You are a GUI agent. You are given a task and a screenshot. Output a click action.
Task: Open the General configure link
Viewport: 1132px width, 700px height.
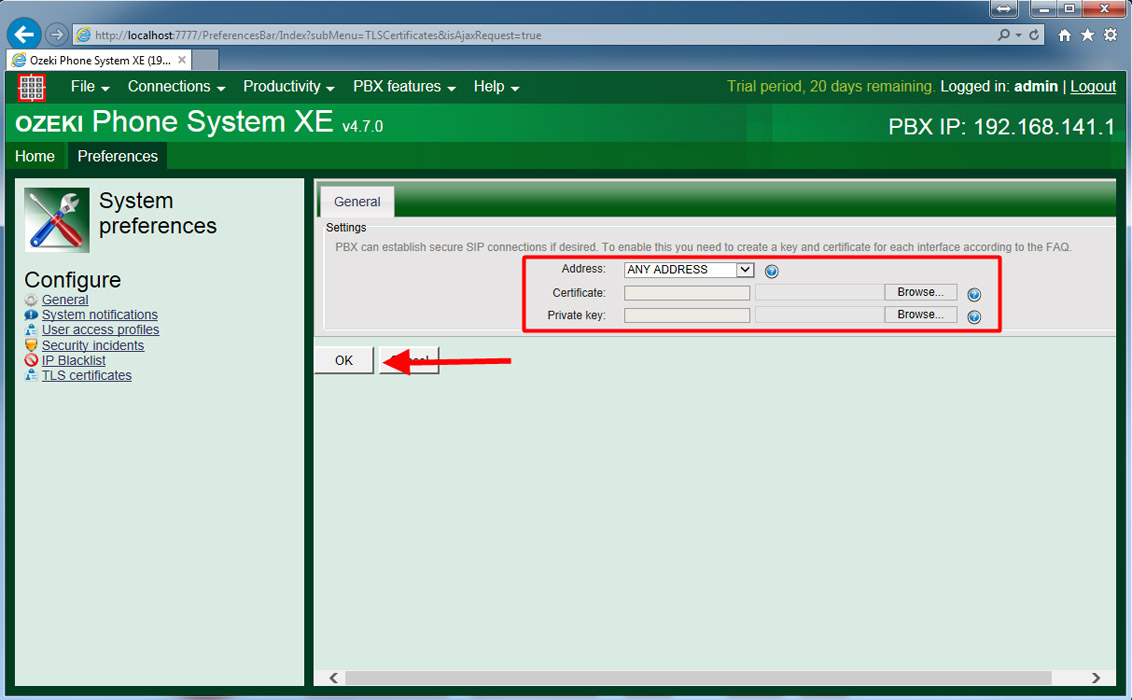coord(65,299)
